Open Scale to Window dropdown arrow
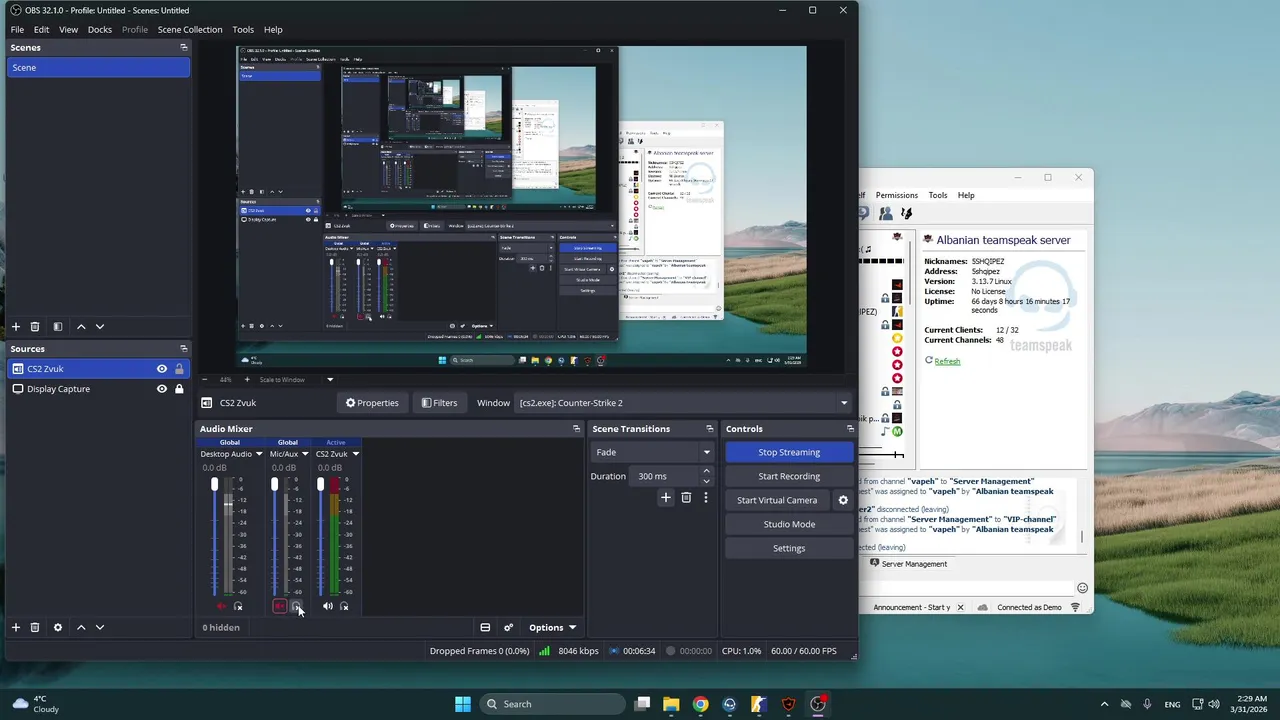 coord(330,379)
